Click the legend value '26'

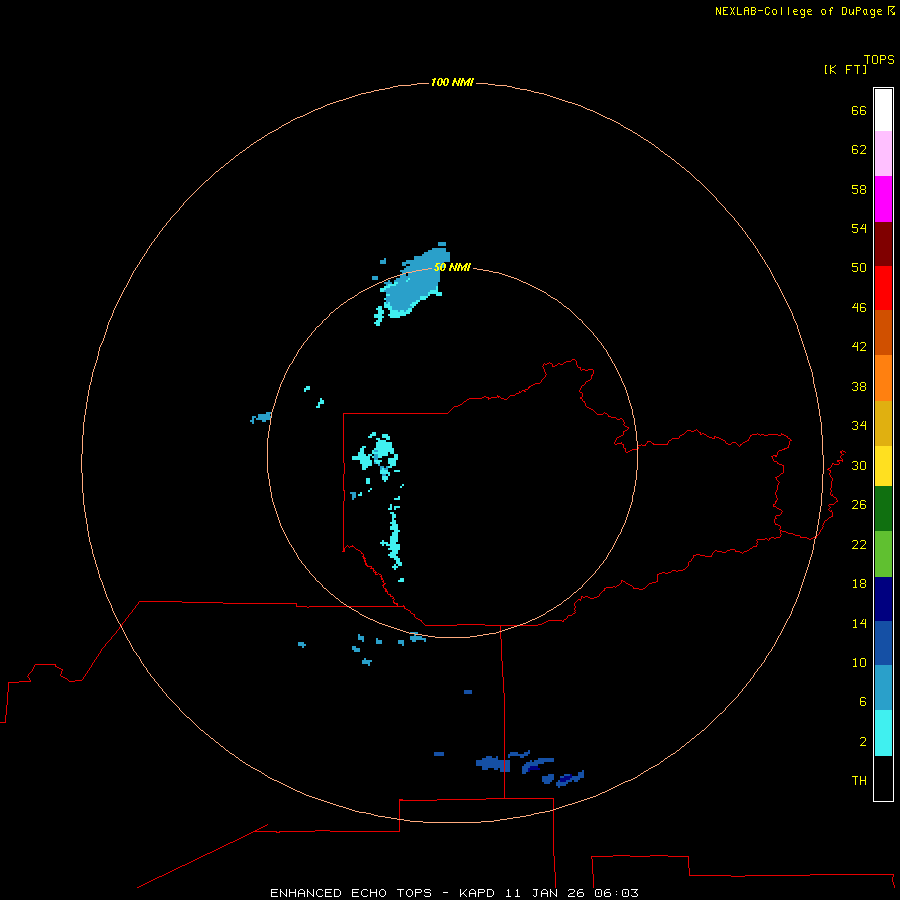click(x=859, y=505)
